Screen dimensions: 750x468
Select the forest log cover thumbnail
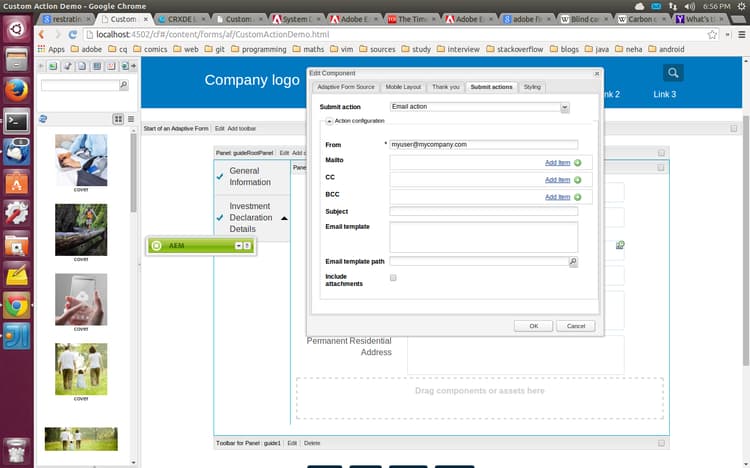point(81,230)
